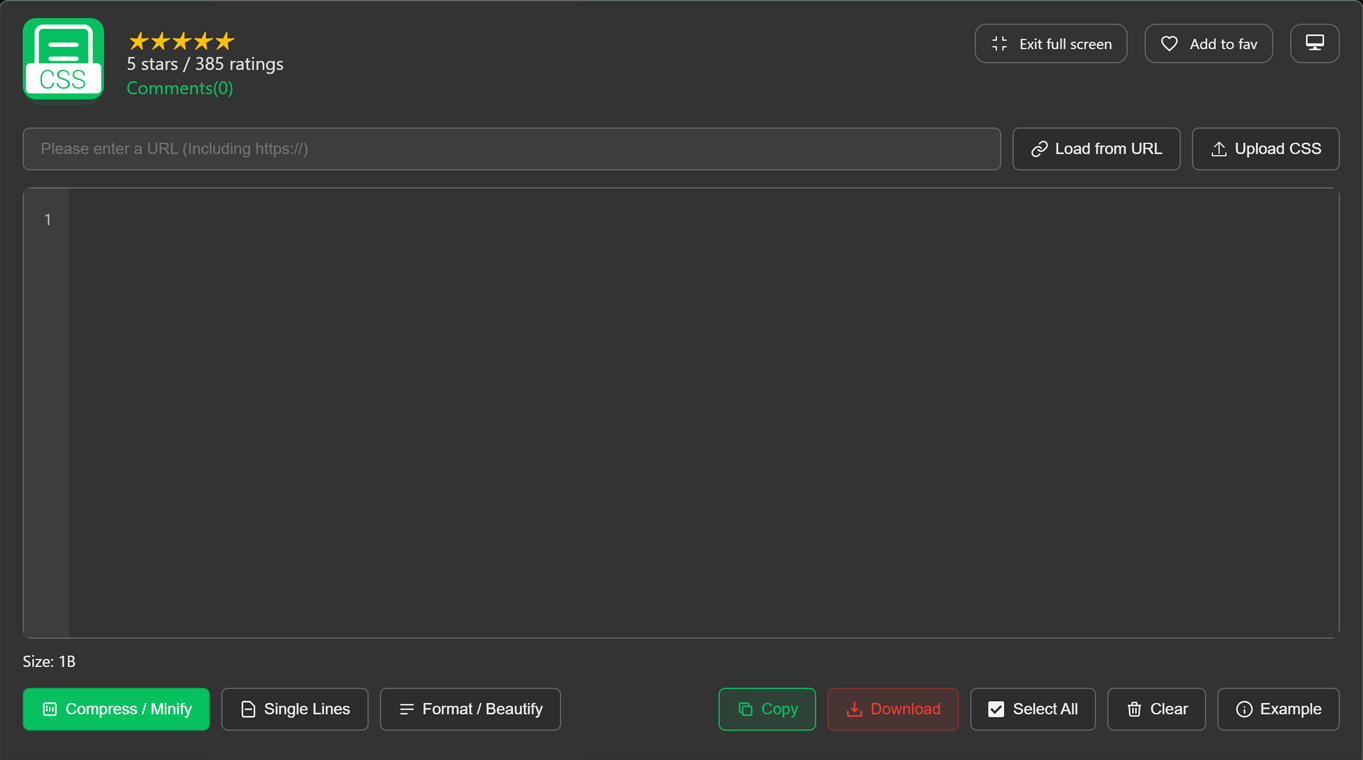Check the Select All checkbox icon
Screen dimensions: 1363x760
pos(996,709)
